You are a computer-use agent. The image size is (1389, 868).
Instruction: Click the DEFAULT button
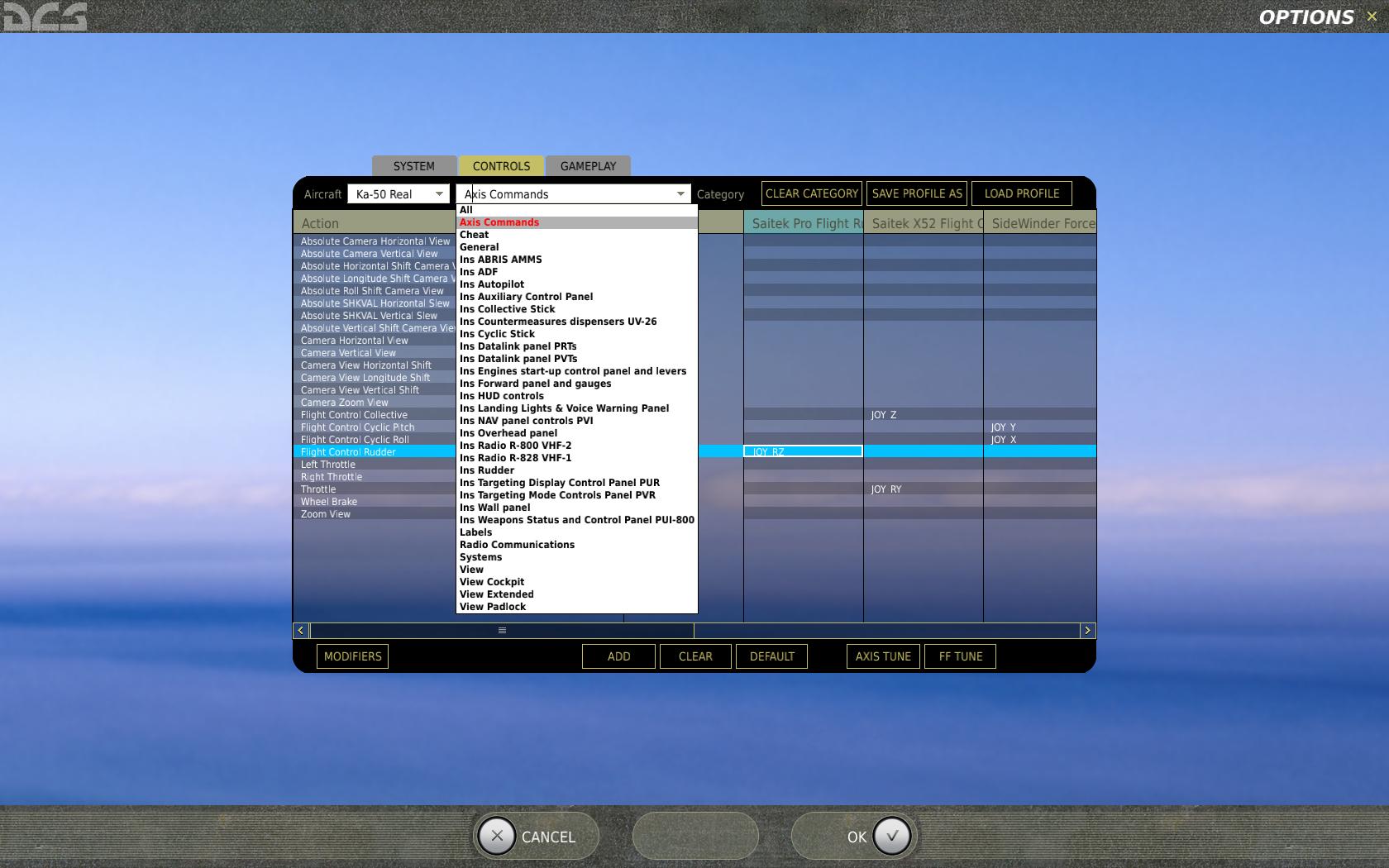(x=771, y=656)
